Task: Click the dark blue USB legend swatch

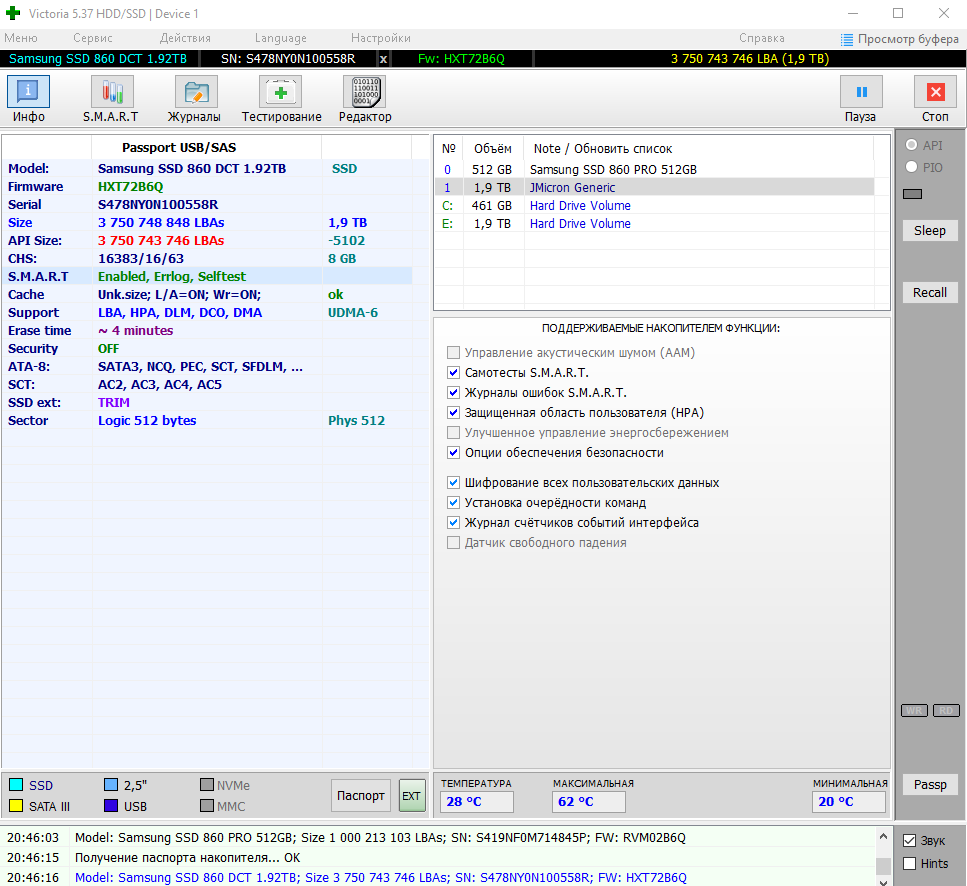Action: click(111, 806)
